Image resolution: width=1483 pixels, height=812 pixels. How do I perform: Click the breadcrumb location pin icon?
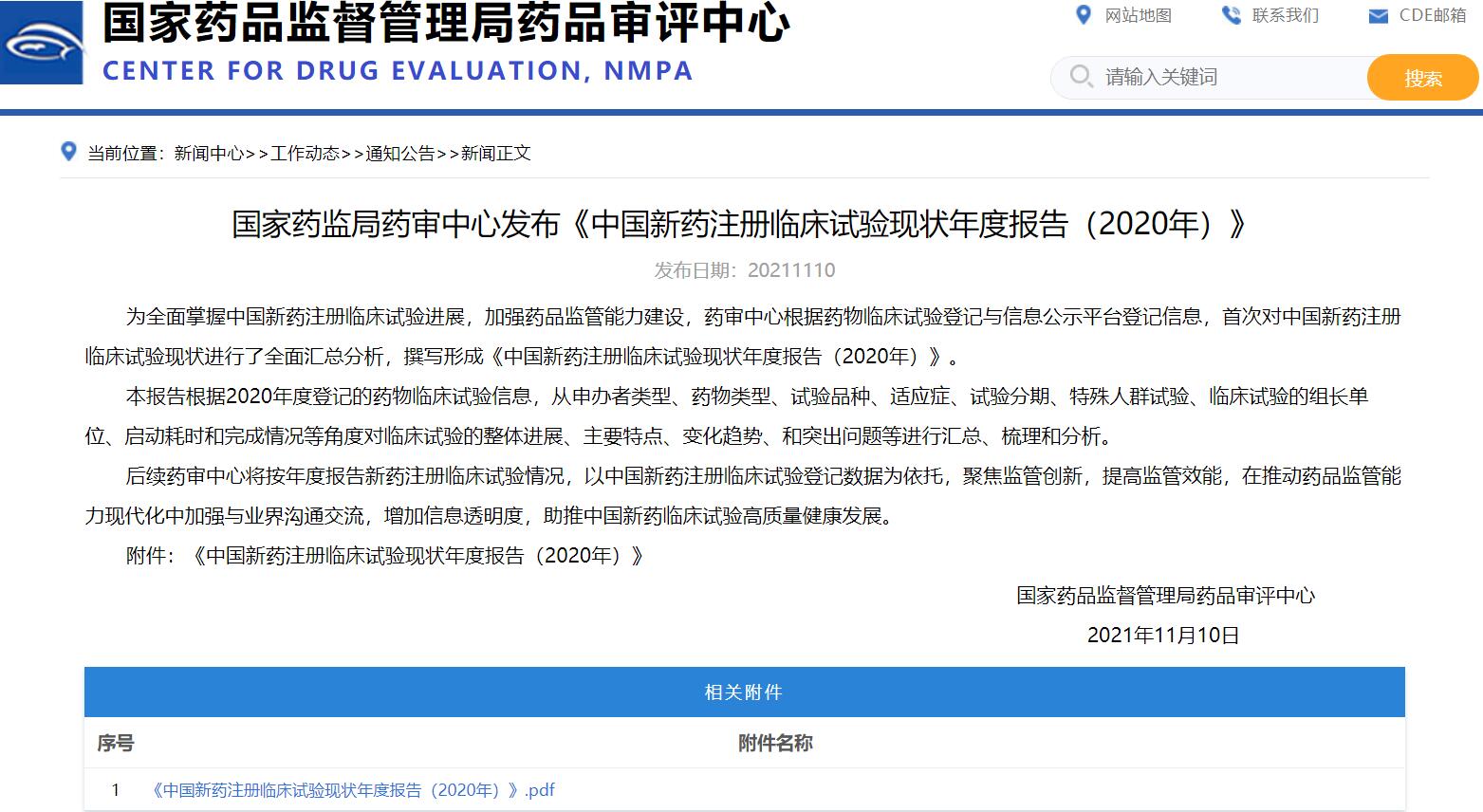coord(68,152)
